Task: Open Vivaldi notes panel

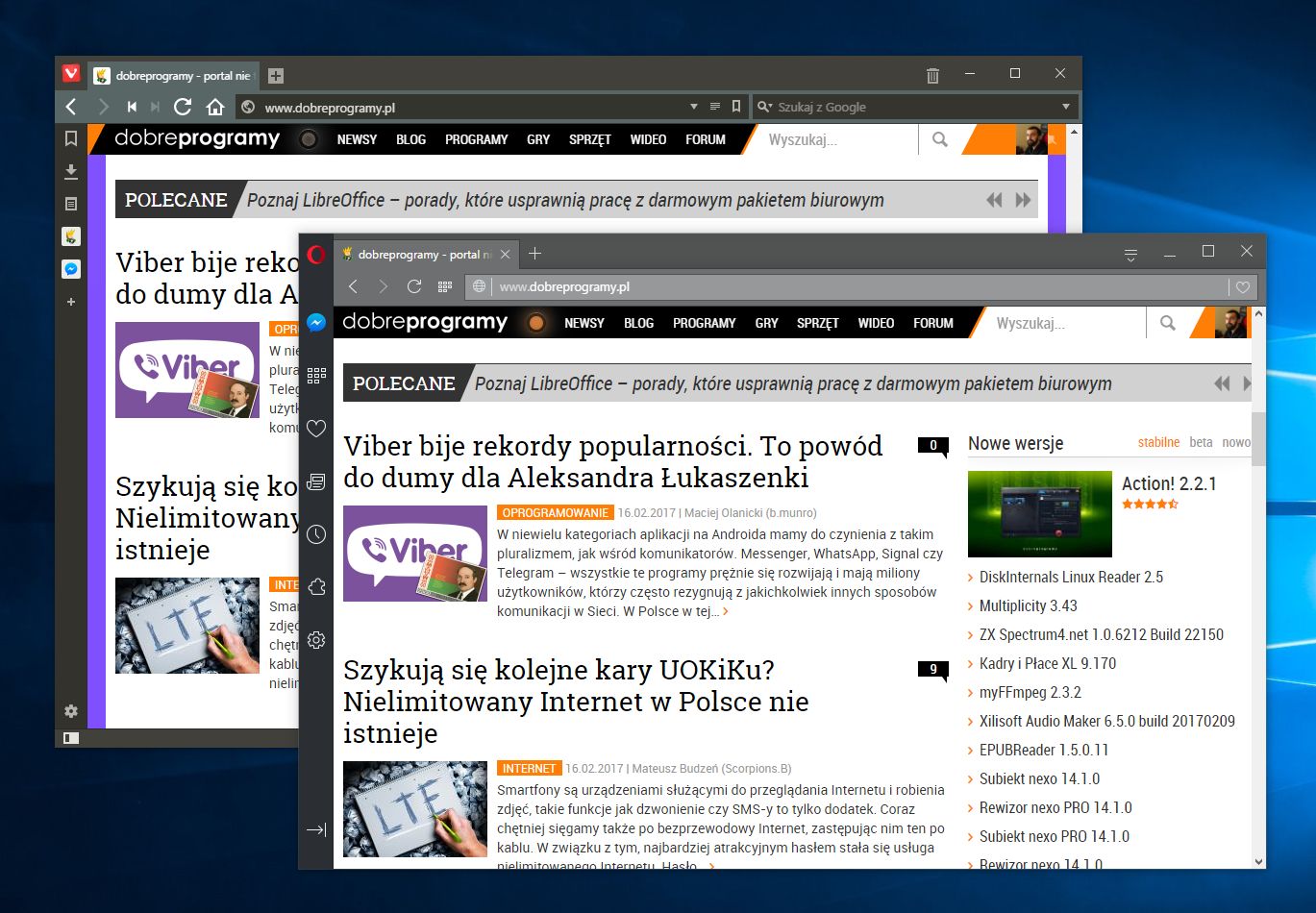Action: tap(70, 204)
